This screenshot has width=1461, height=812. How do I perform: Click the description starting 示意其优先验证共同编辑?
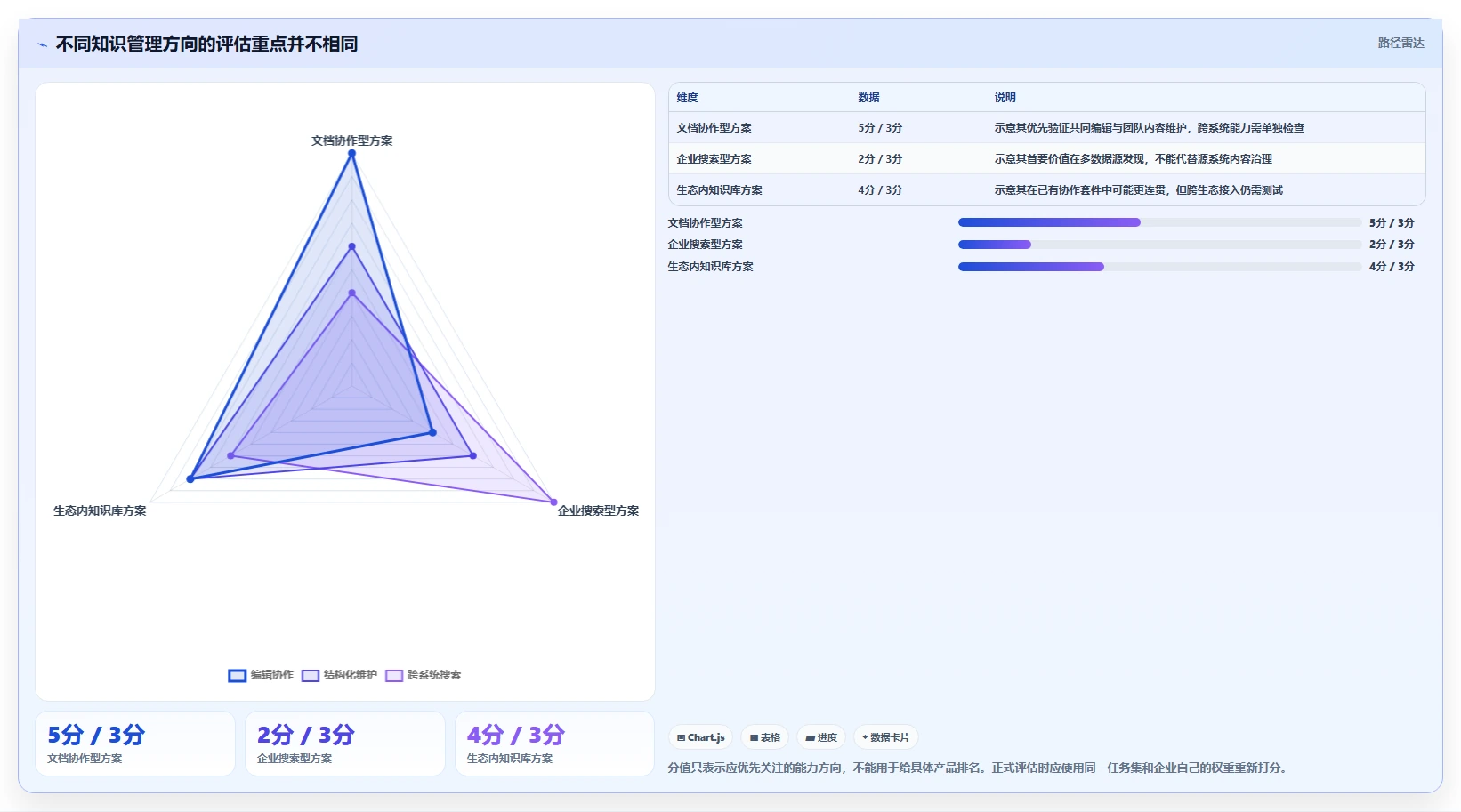click(x=1150, y=128)
